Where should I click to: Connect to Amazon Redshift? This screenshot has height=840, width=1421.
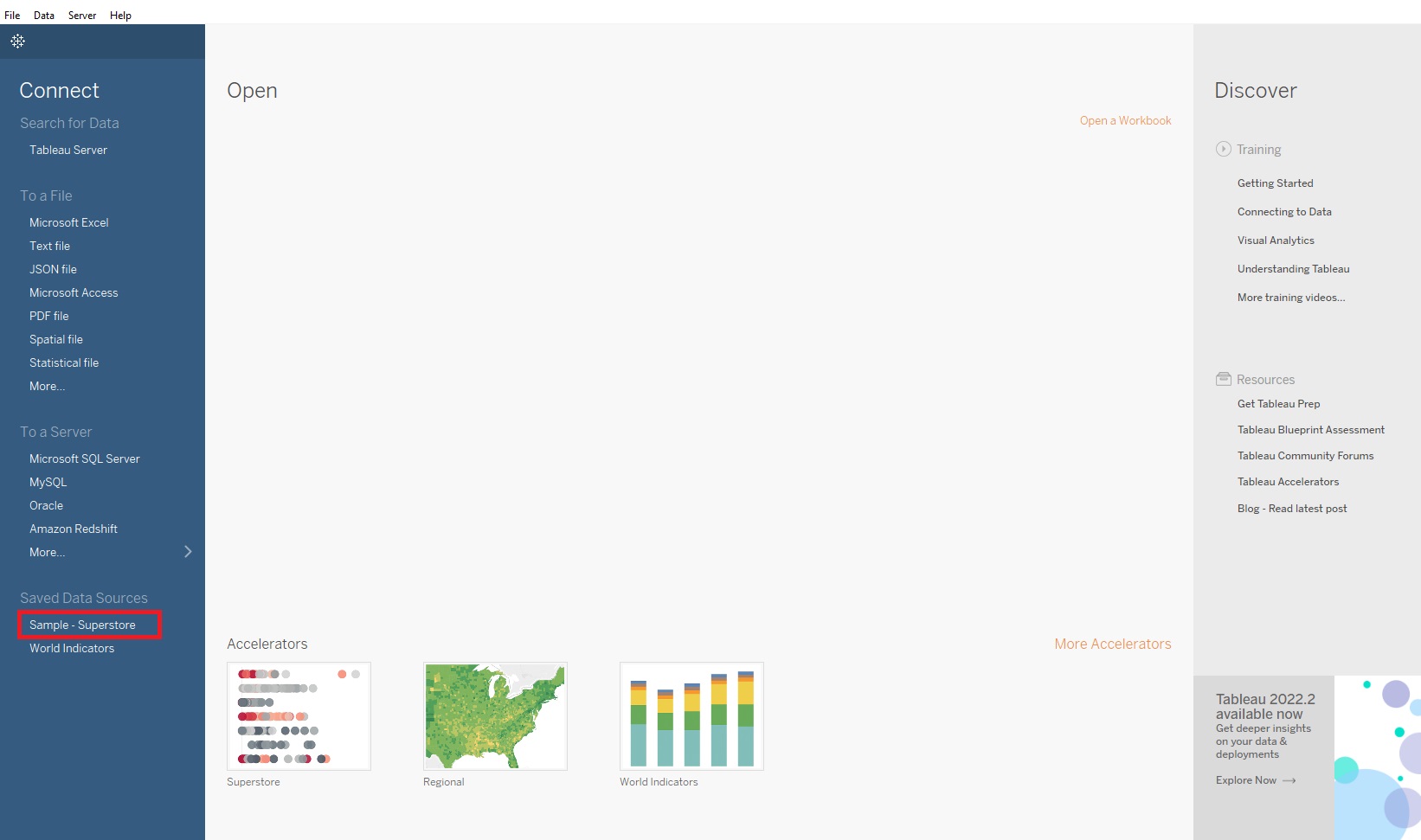coord(74,529)
